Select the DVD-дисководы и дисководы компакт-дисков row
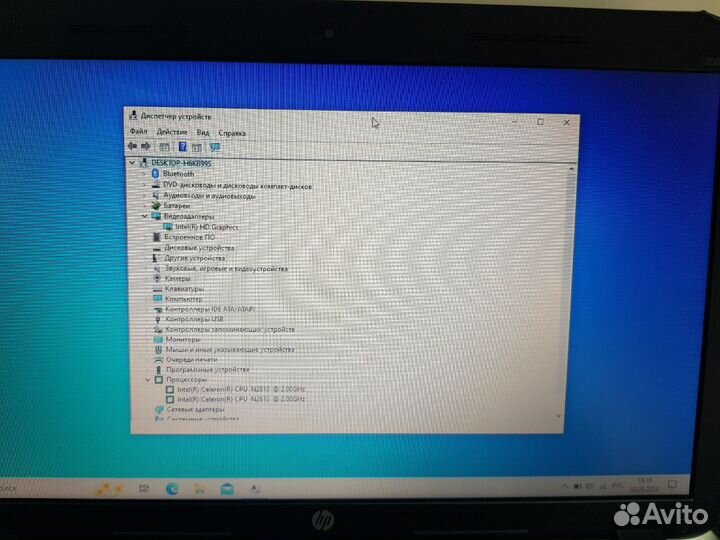Viewport: 720px width, 540px height. point(231,186)
